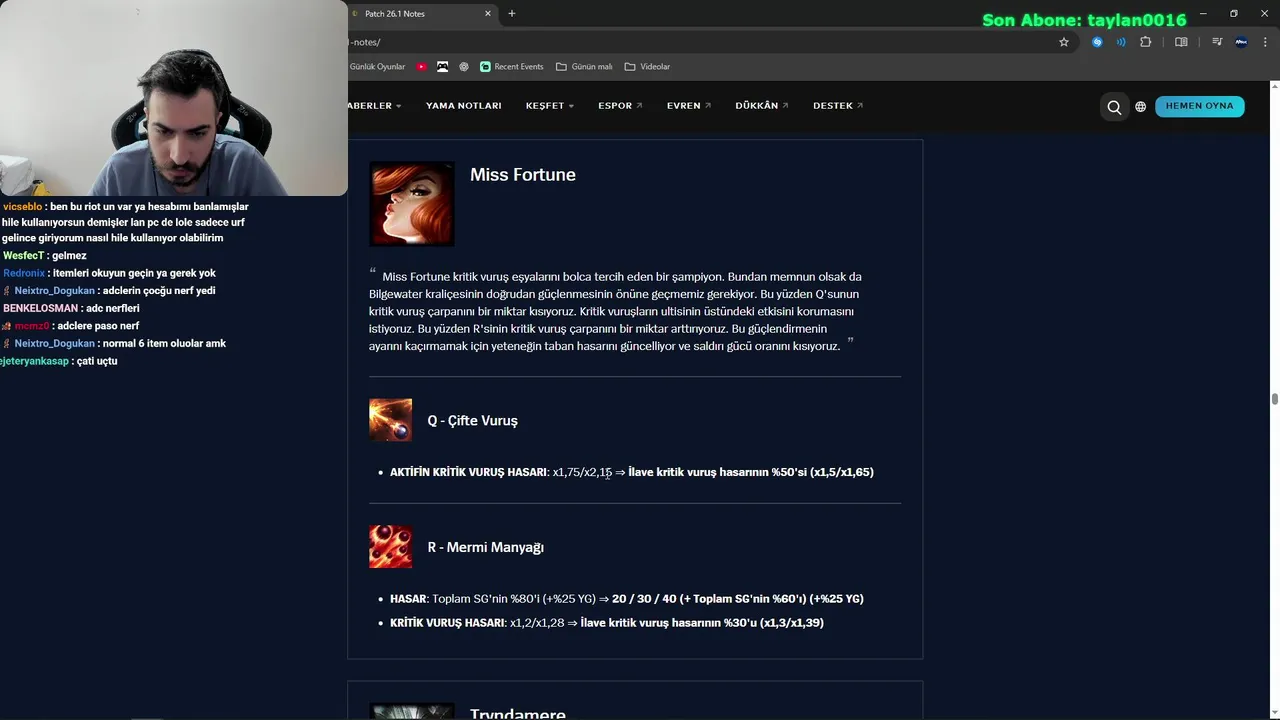Click the HEMEN OYNA button
This screenshot has height=720, width=1280.
point(1200,106)
